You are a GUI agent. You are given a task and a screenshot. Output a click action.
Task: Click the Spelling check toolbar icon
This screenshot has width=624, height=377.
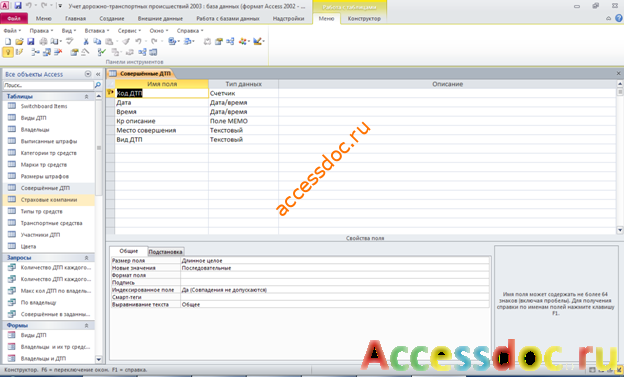[x=70, y=41]
